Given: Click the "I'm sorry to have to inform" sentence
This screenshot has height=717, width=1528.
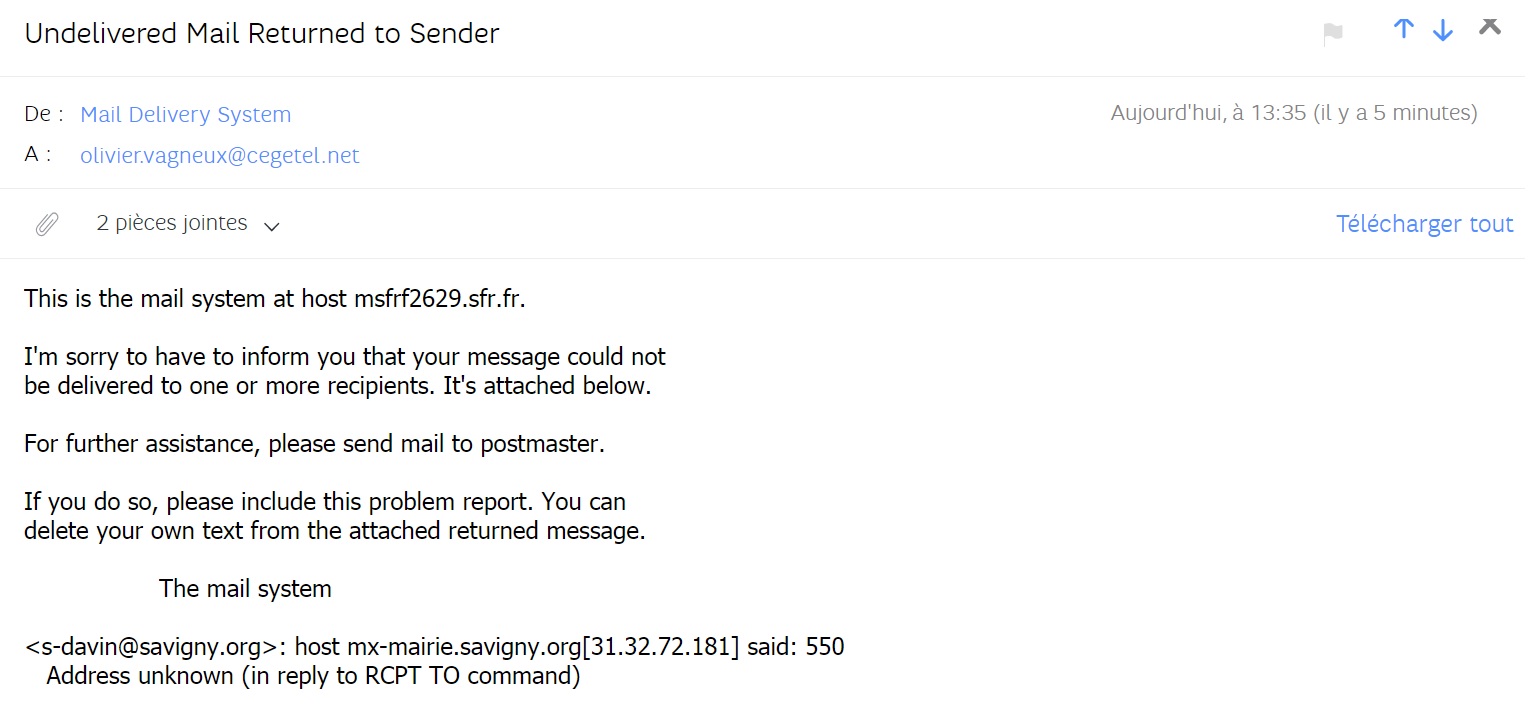Looking at the screenshot, I should click(x=344, y=357).
